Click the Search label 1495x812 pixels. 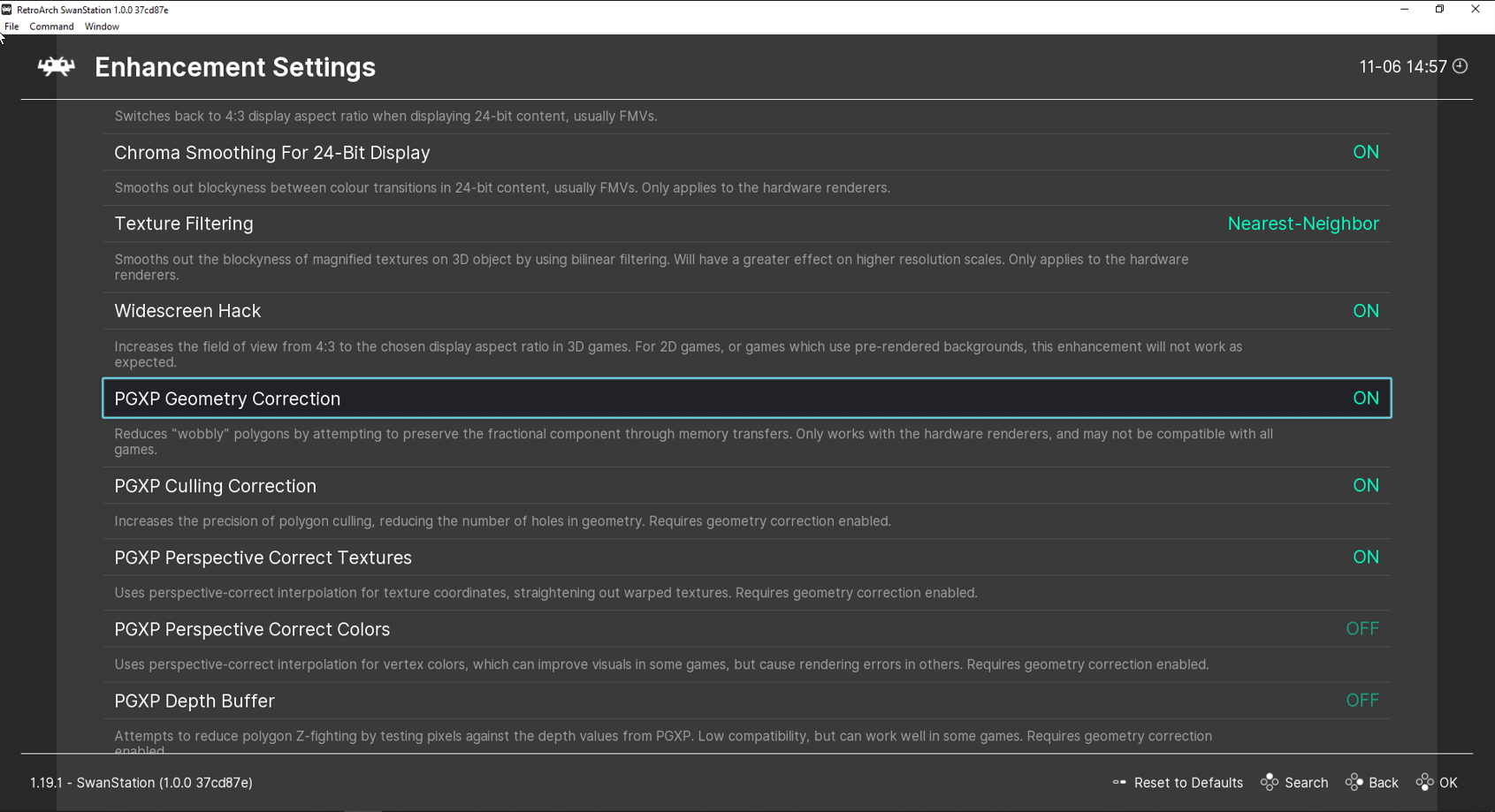tap(1306, 783)
